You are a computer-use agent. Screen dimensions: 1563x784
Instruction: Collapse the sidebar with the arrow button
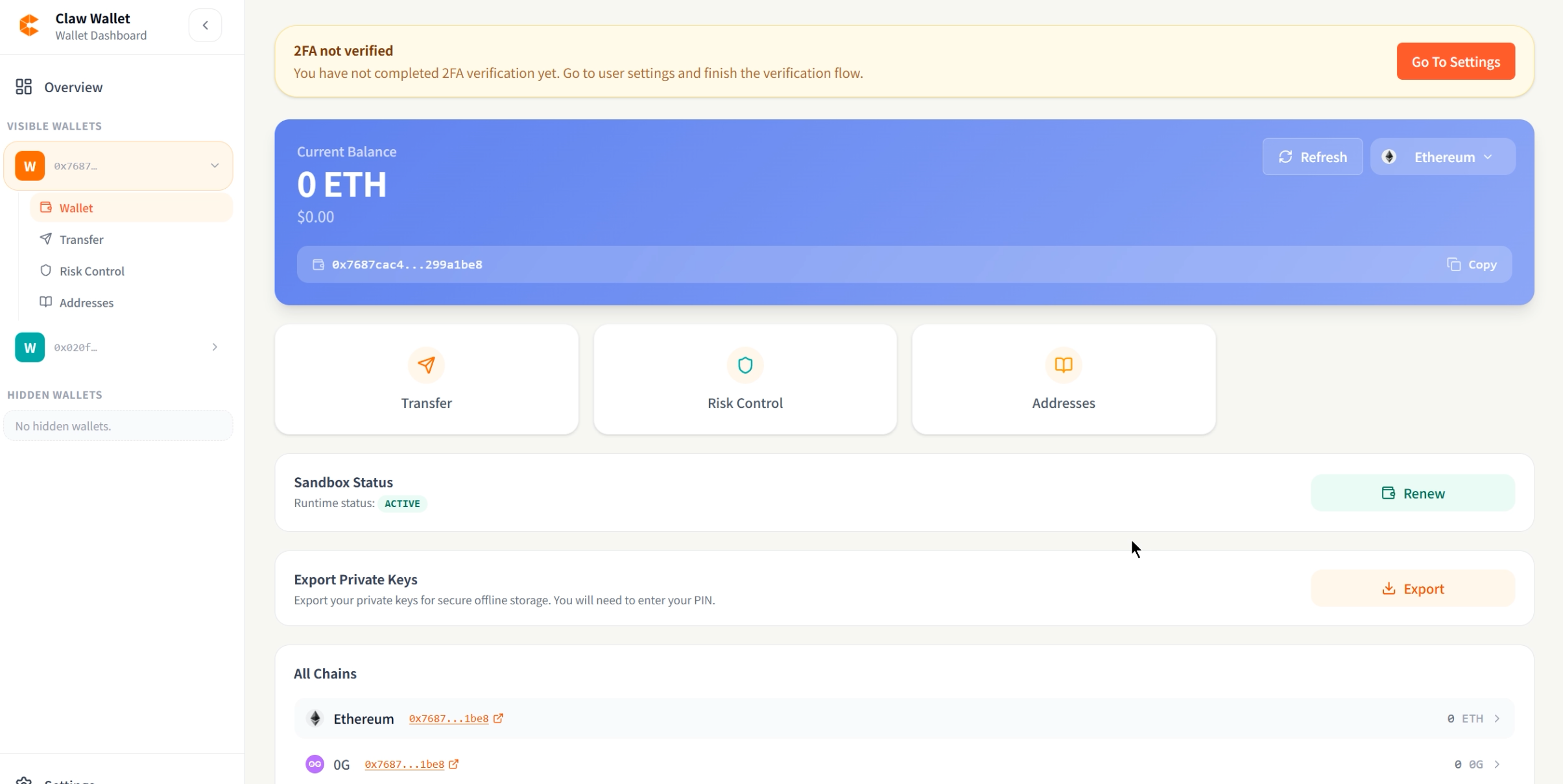point(205,26)
